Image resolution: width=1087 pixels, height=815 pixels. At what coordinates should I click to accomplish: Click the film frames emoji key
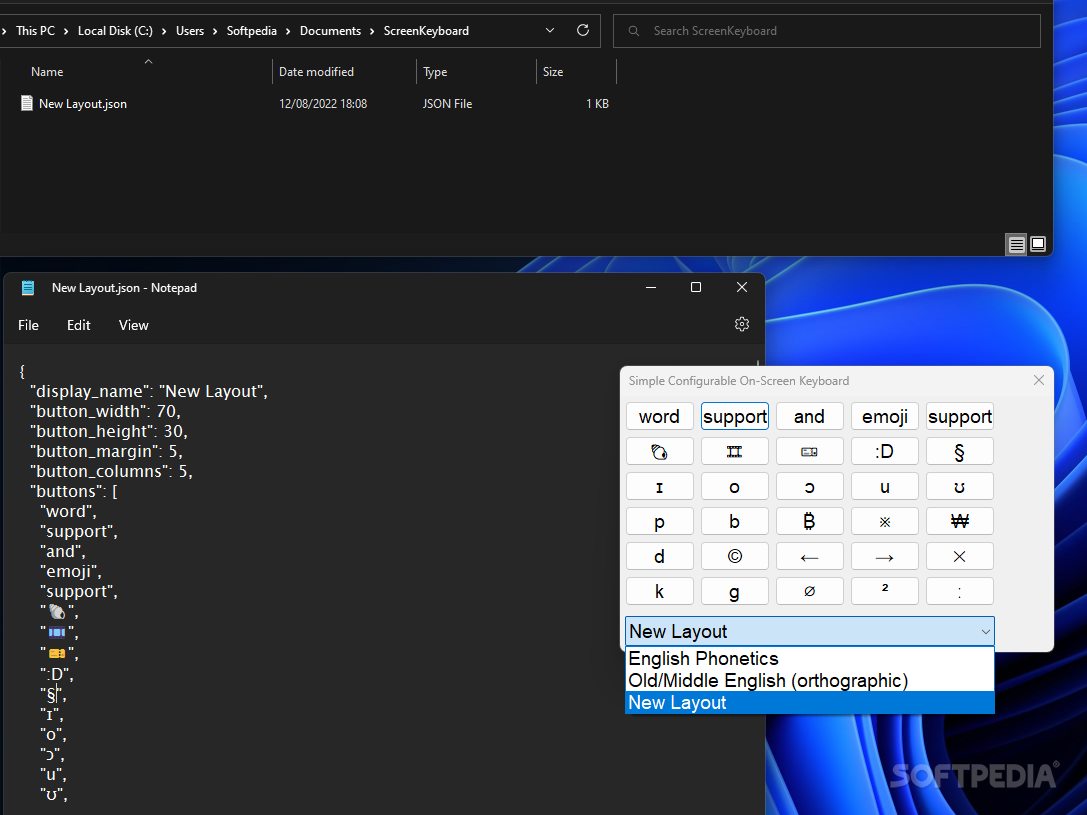coord(734,452)
